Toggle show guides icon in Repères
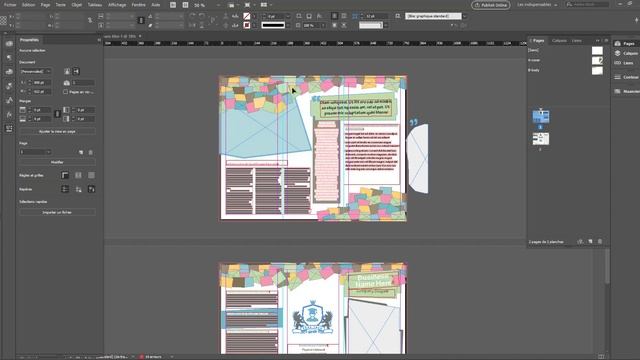640x360 pixels. click(65, 189)
